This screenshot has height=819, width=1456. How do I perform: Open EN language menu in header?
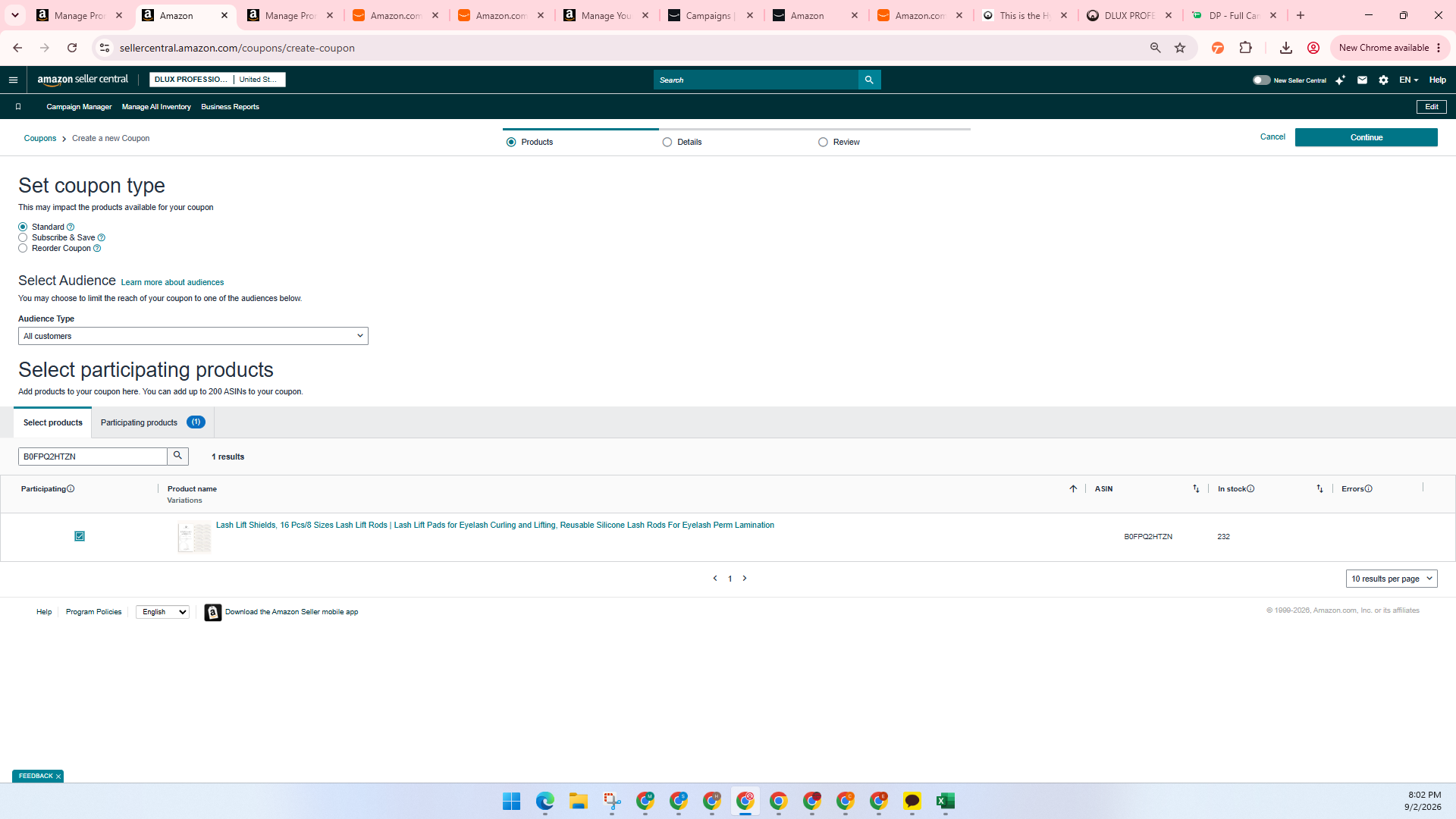tap(1408, 80)
